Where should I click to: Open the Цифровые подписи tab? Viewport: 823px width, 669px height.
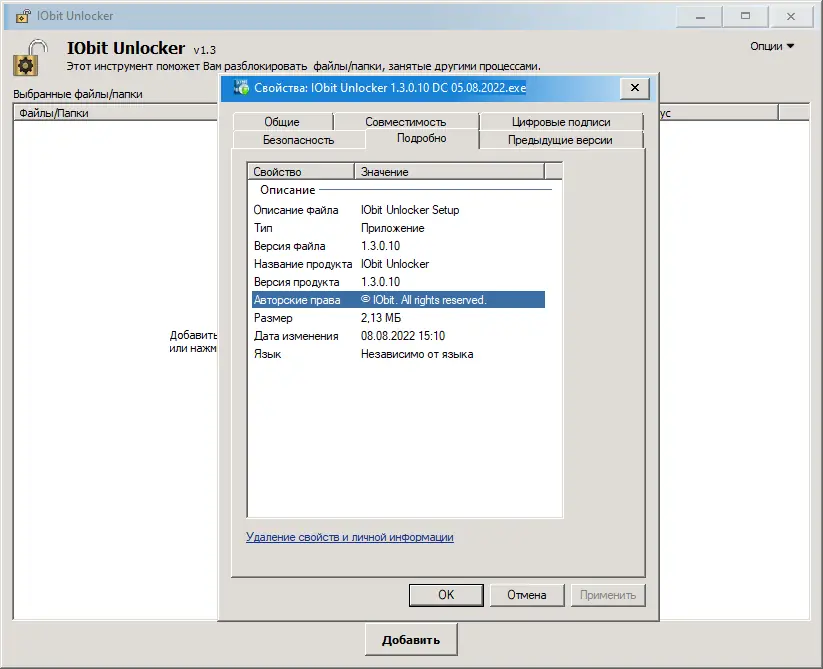[561, 122]
